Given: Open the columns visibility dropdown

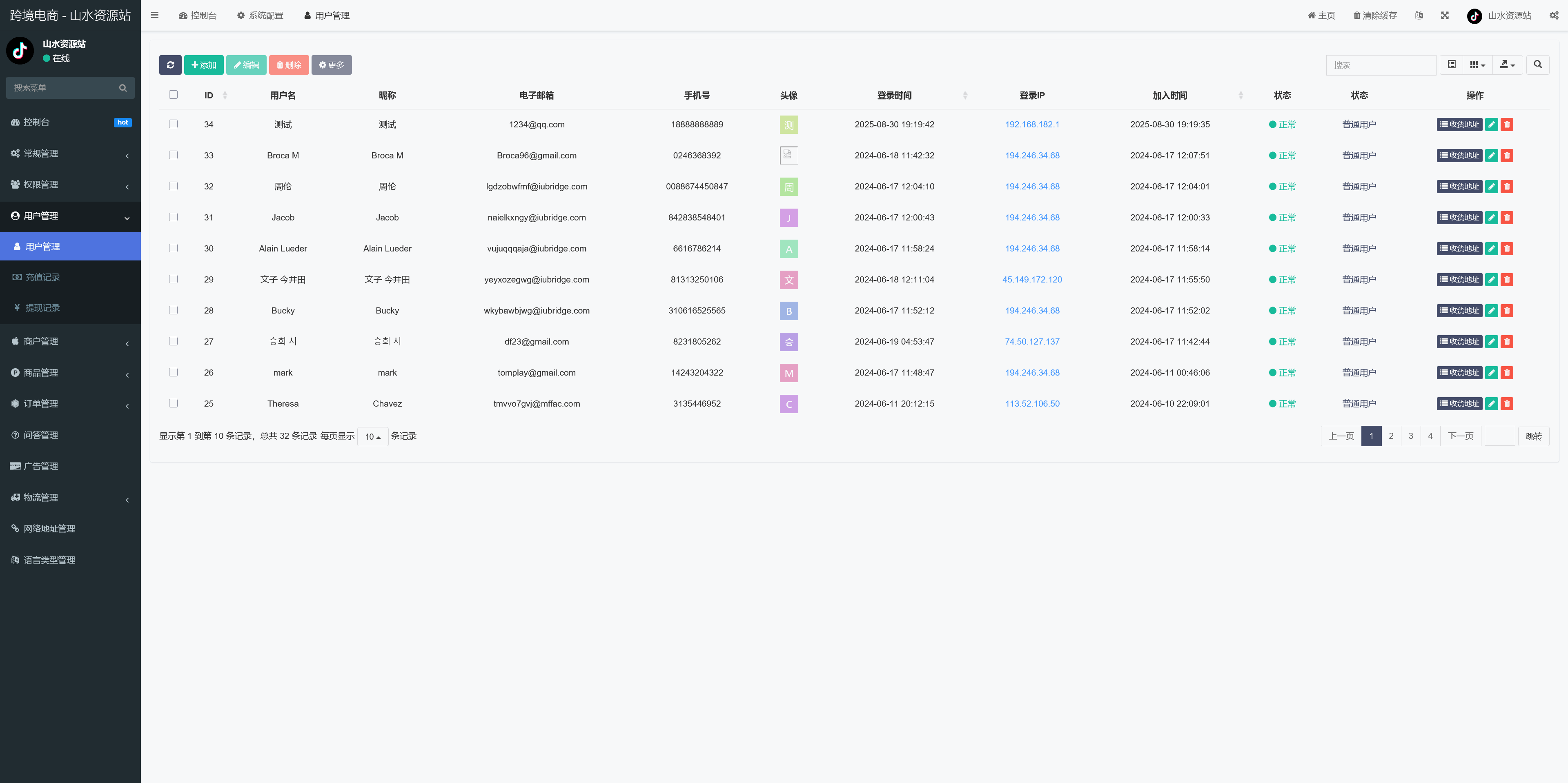Looking at the screenshot, I should click(1477, 65).
